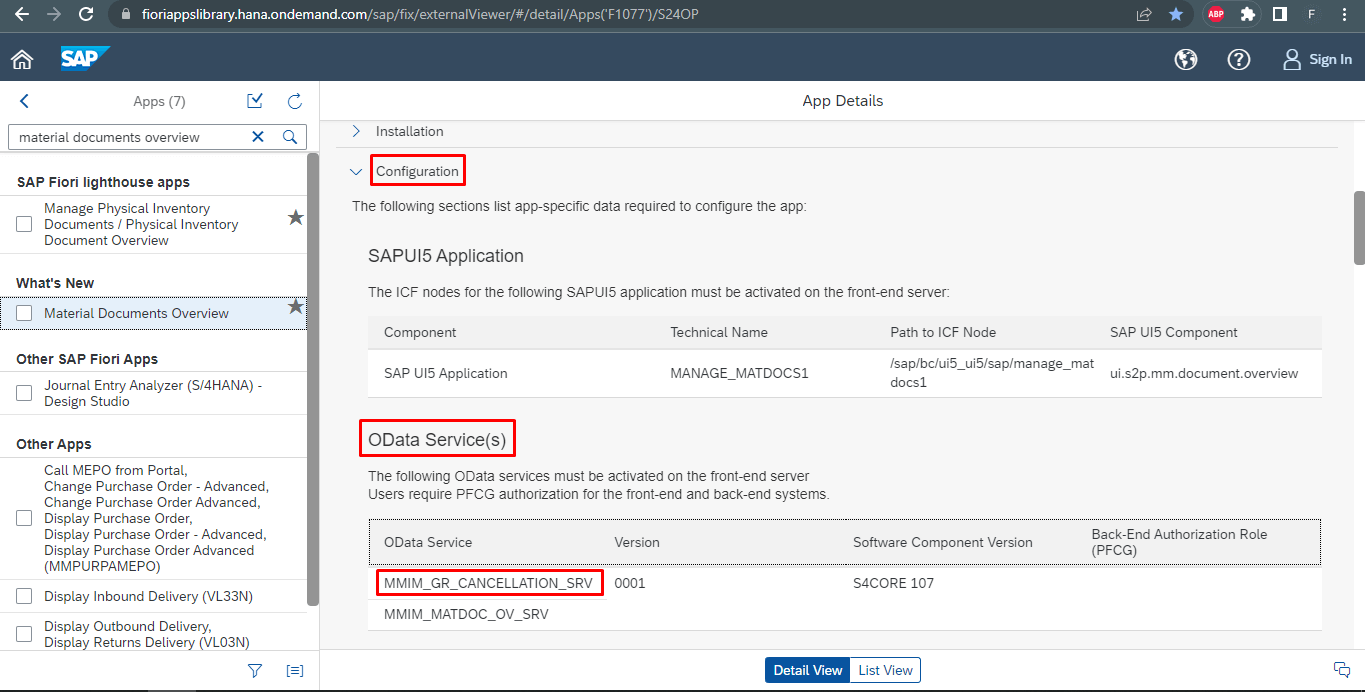Click the sort icon at panel bottom

pyautogui.click(x=294, y=670)
